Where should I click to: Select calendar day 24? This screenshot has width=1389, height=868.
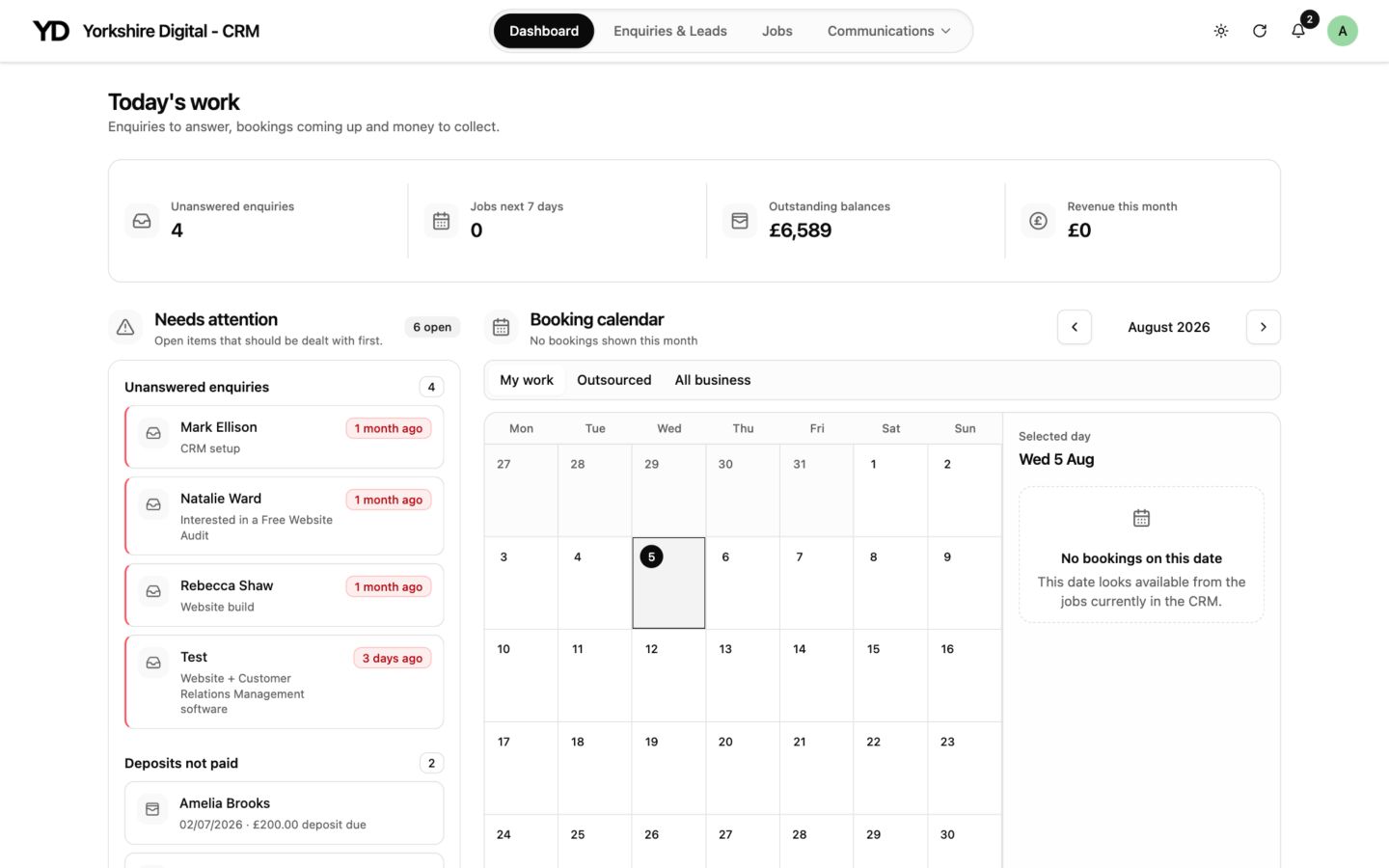pos(521,842)
